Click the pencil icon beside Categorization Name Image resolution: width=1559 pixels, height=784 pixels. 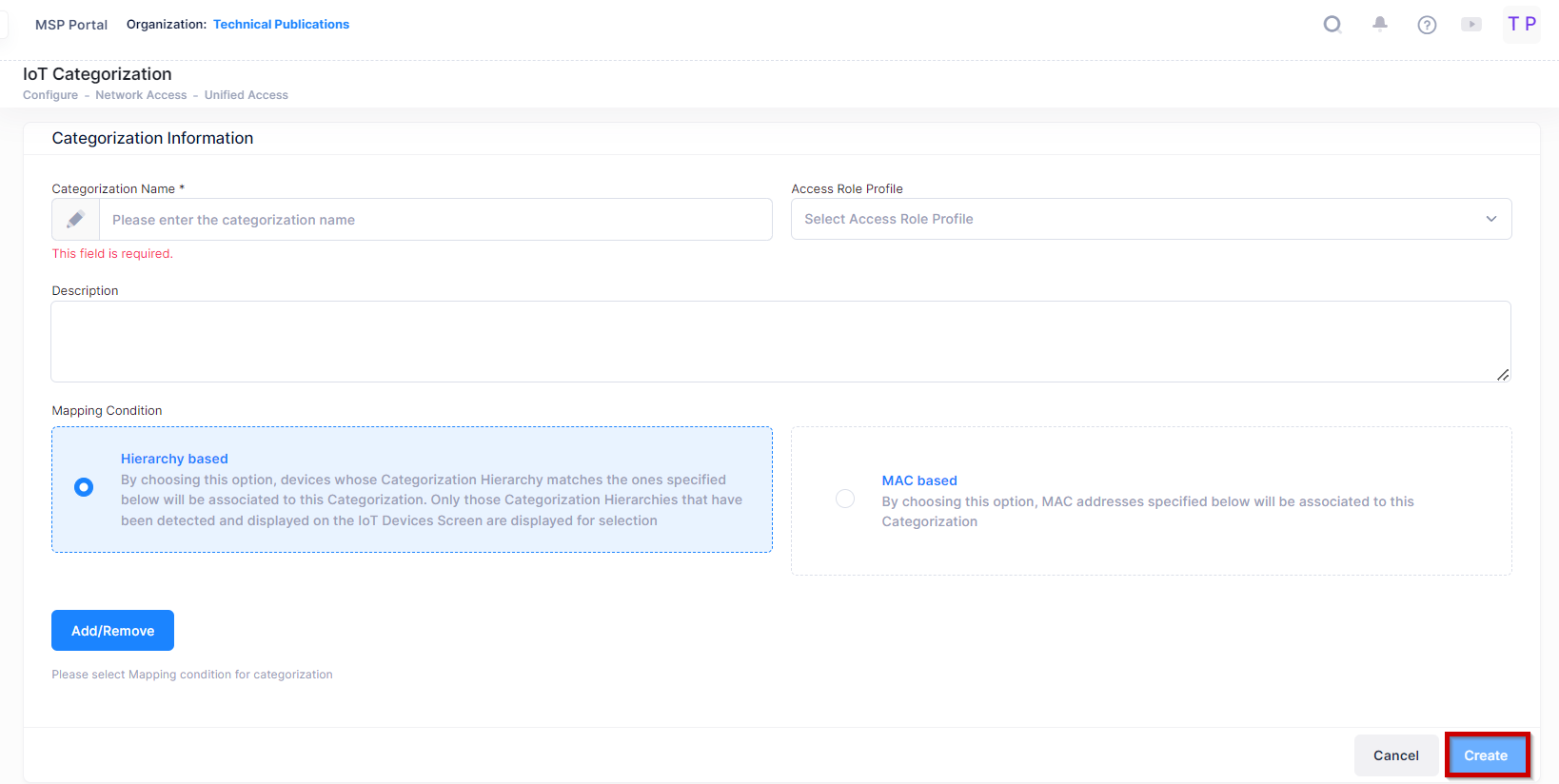(x=76, y=220)
